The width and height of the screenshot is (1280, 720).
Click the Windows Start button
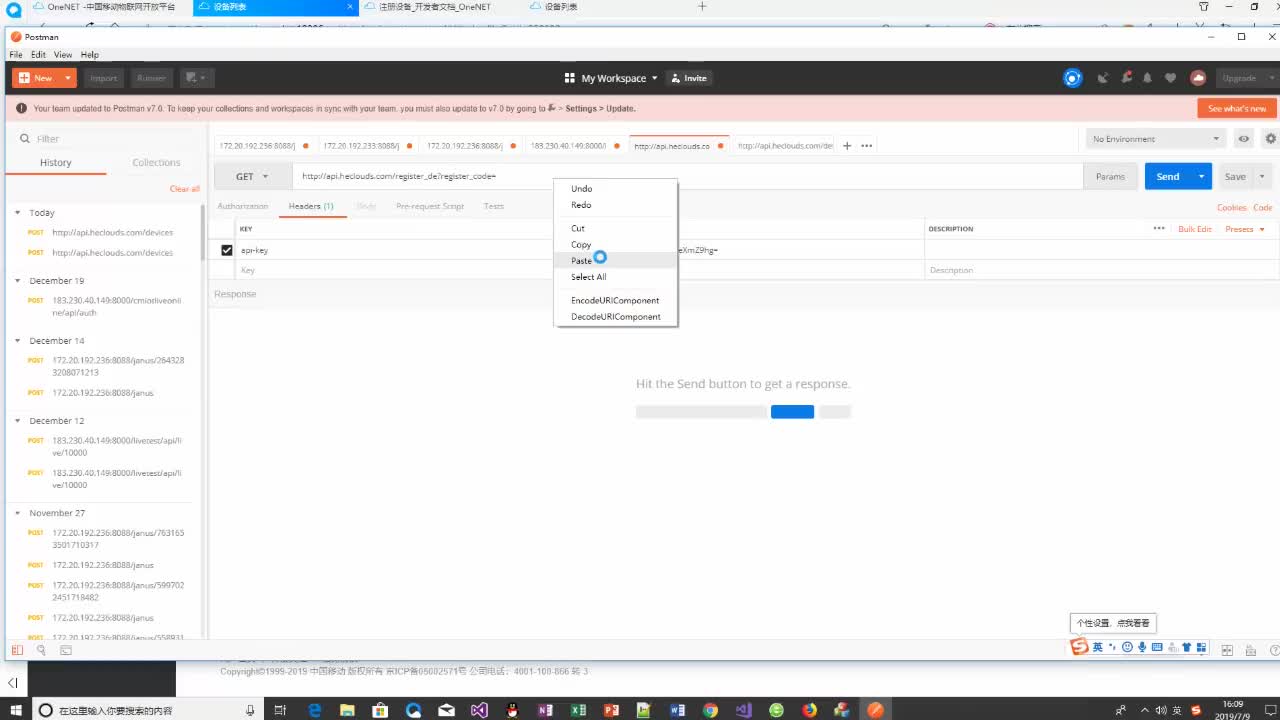click(x=17, y=710)
